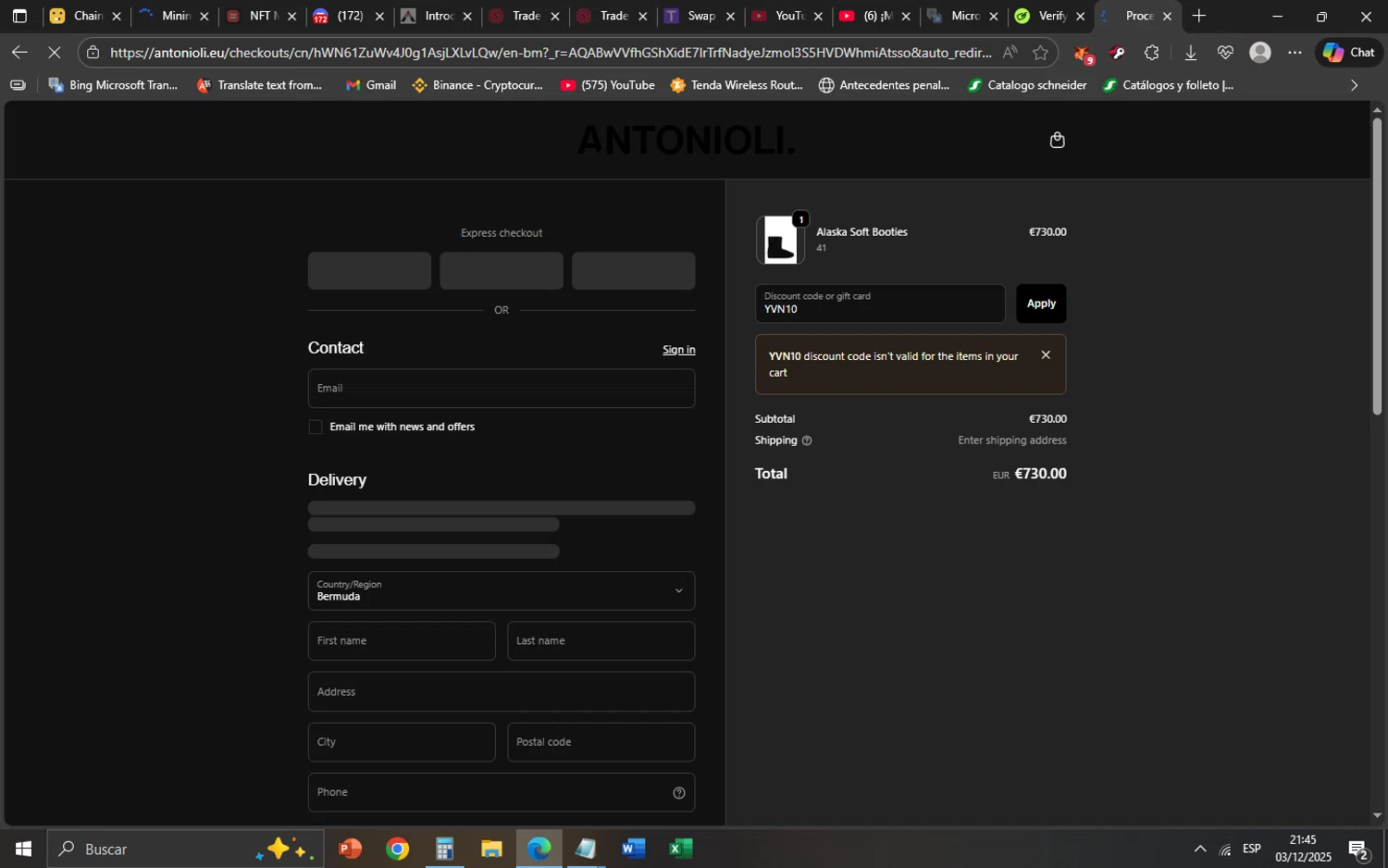Open Google Chrome from the taskbar
The image size is (1388, 868).
[398, 849]
